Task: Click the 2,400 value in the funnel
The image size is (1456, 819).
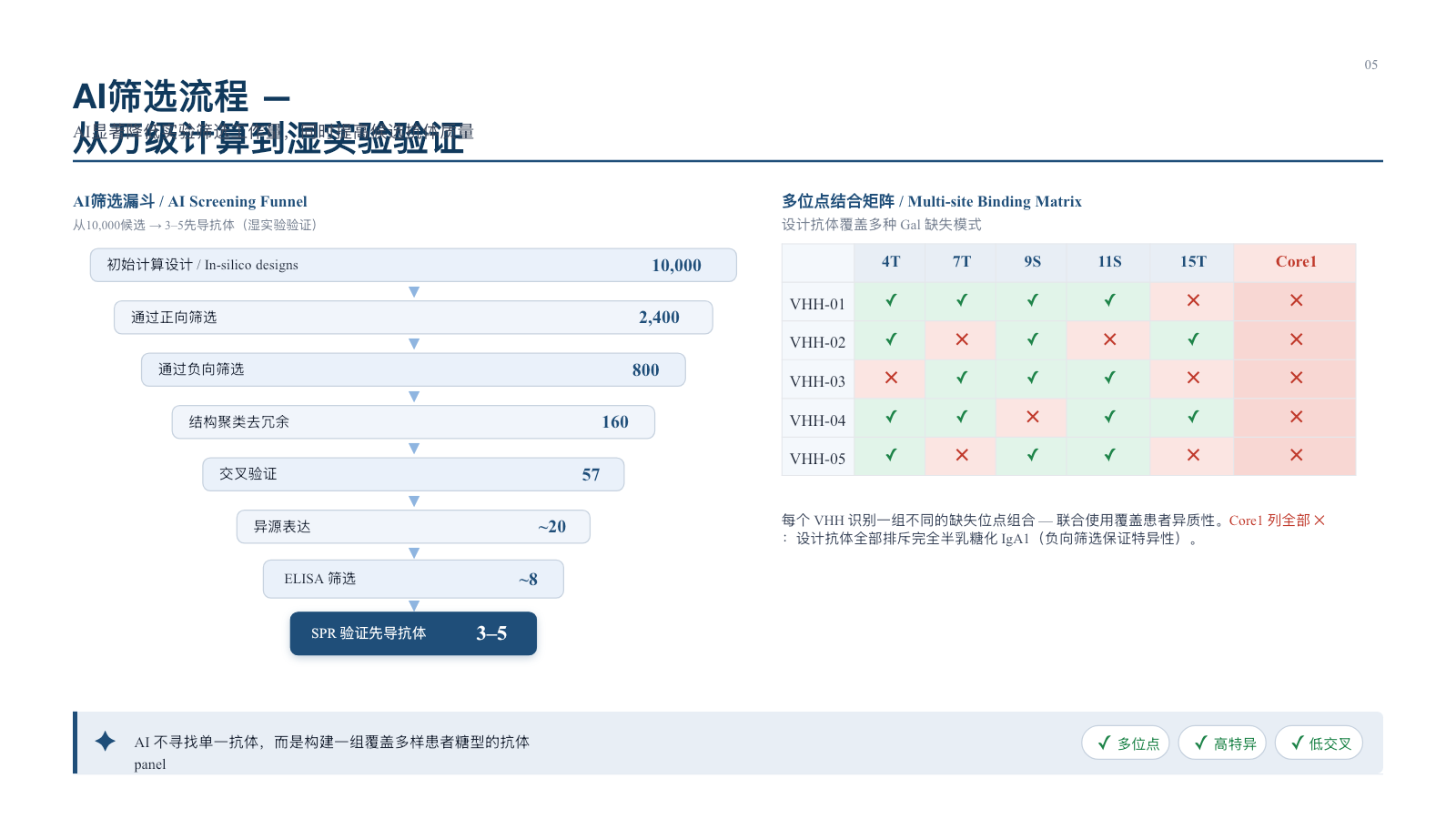Action: click(x=659, y=318)
